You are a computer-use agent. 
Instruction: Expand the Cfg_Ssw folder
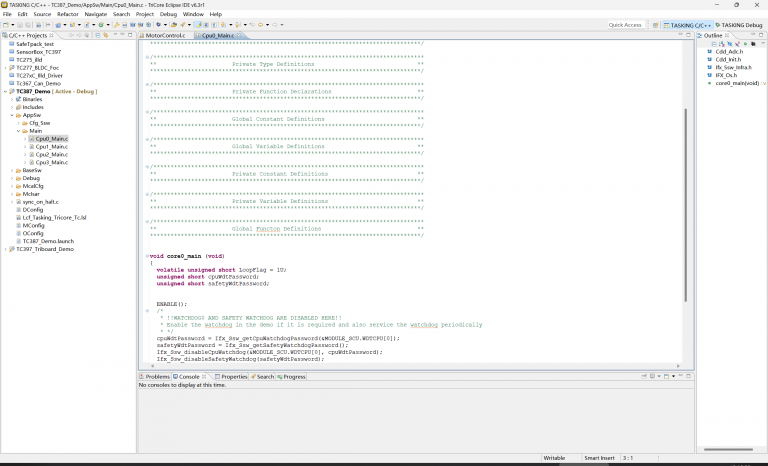coord(19,123)
